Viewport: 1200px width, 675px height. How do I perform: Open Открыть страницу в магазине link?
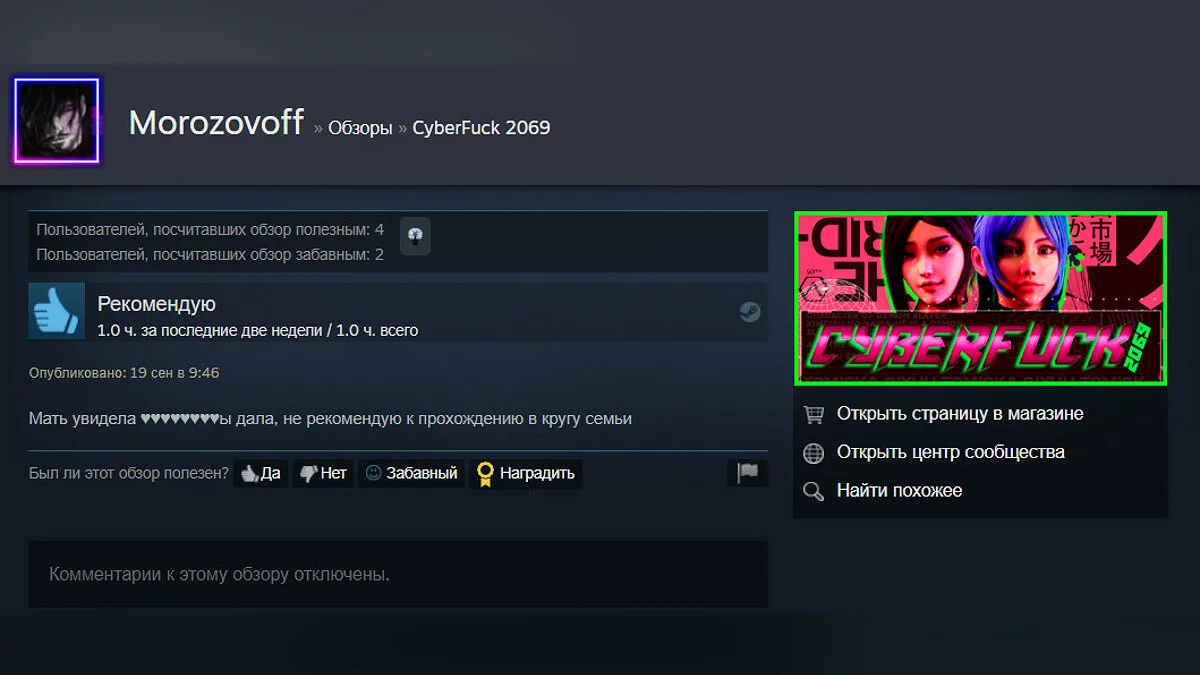960,414
